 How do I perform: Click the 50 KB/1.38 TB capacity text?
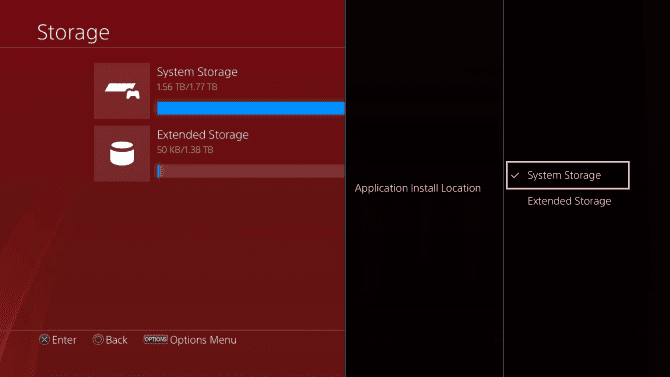click(x=185, y=150)
